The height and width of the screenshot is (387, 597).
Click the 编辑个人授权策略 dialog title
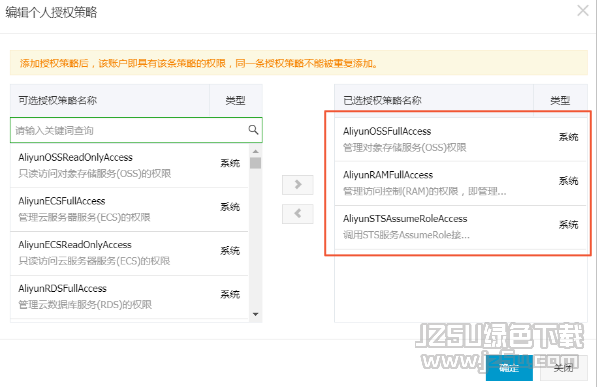coord(51,12)
